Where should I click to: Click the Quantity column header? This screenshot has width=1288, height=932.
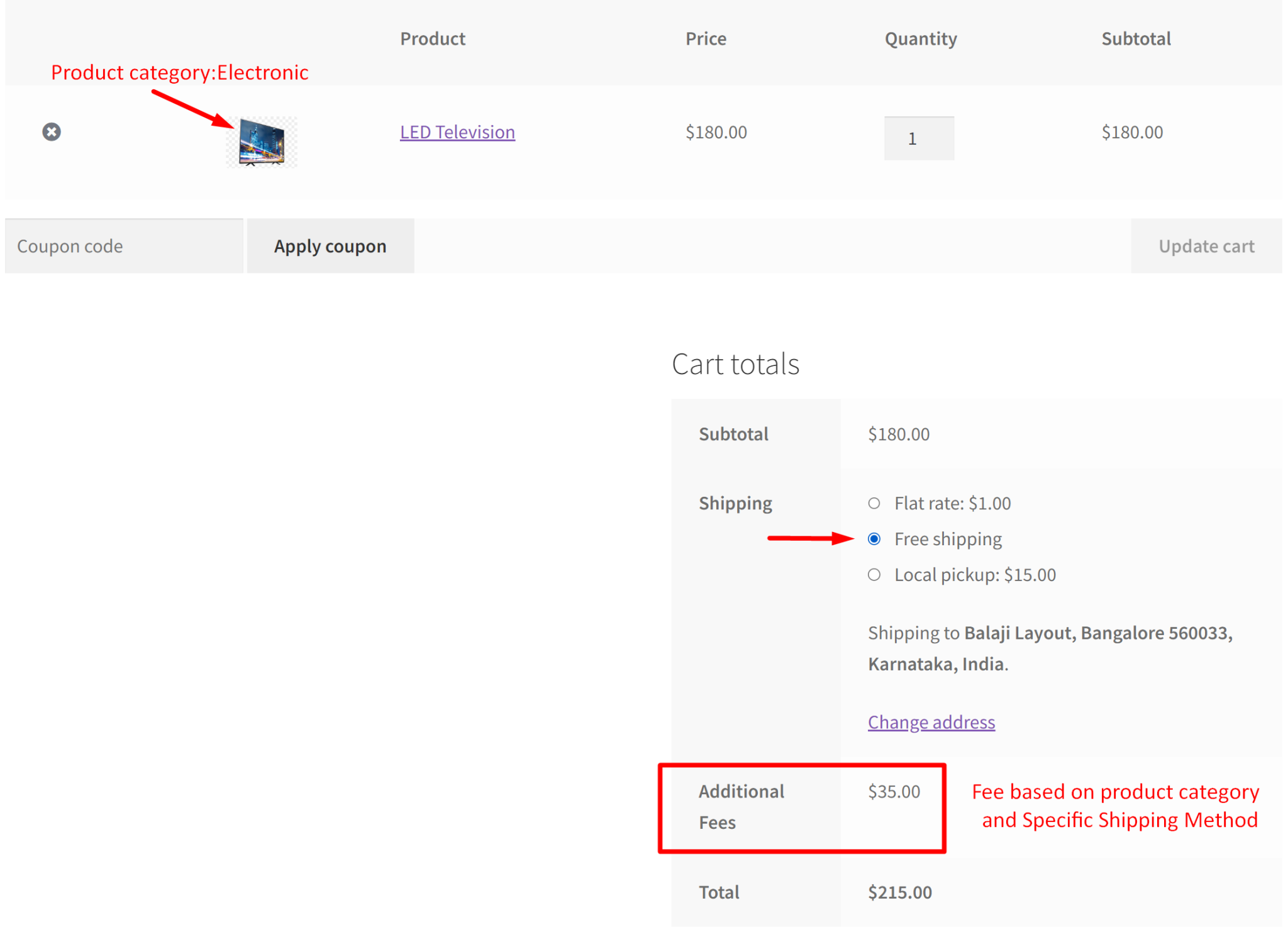(920, 38)
